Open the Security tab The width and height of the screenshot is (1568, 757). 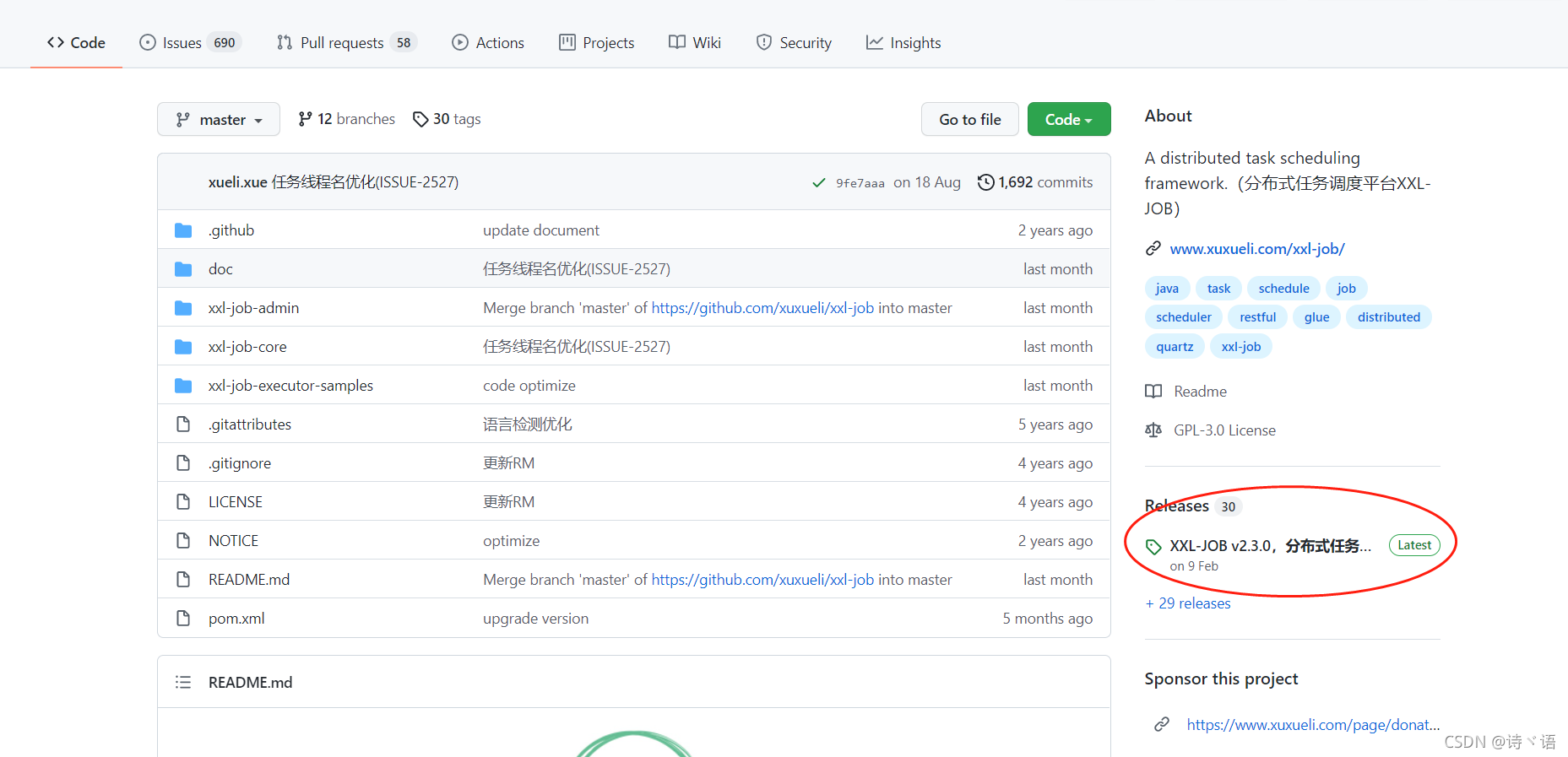coord(794,43)
